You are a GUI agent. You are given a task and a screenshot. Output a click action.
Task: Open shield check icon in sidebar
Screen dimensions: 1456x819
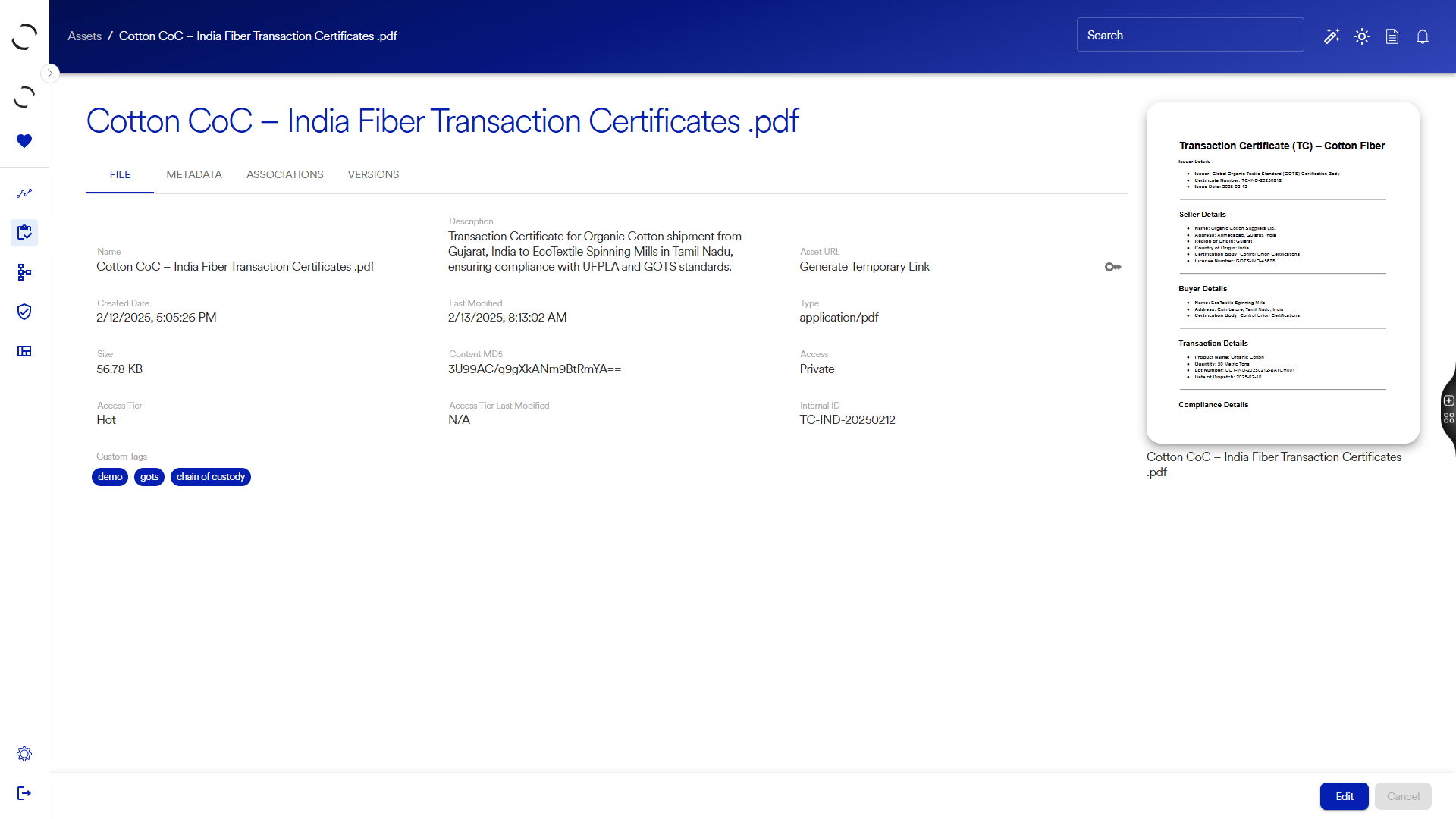pyautogui.click(x=24, y=312)
